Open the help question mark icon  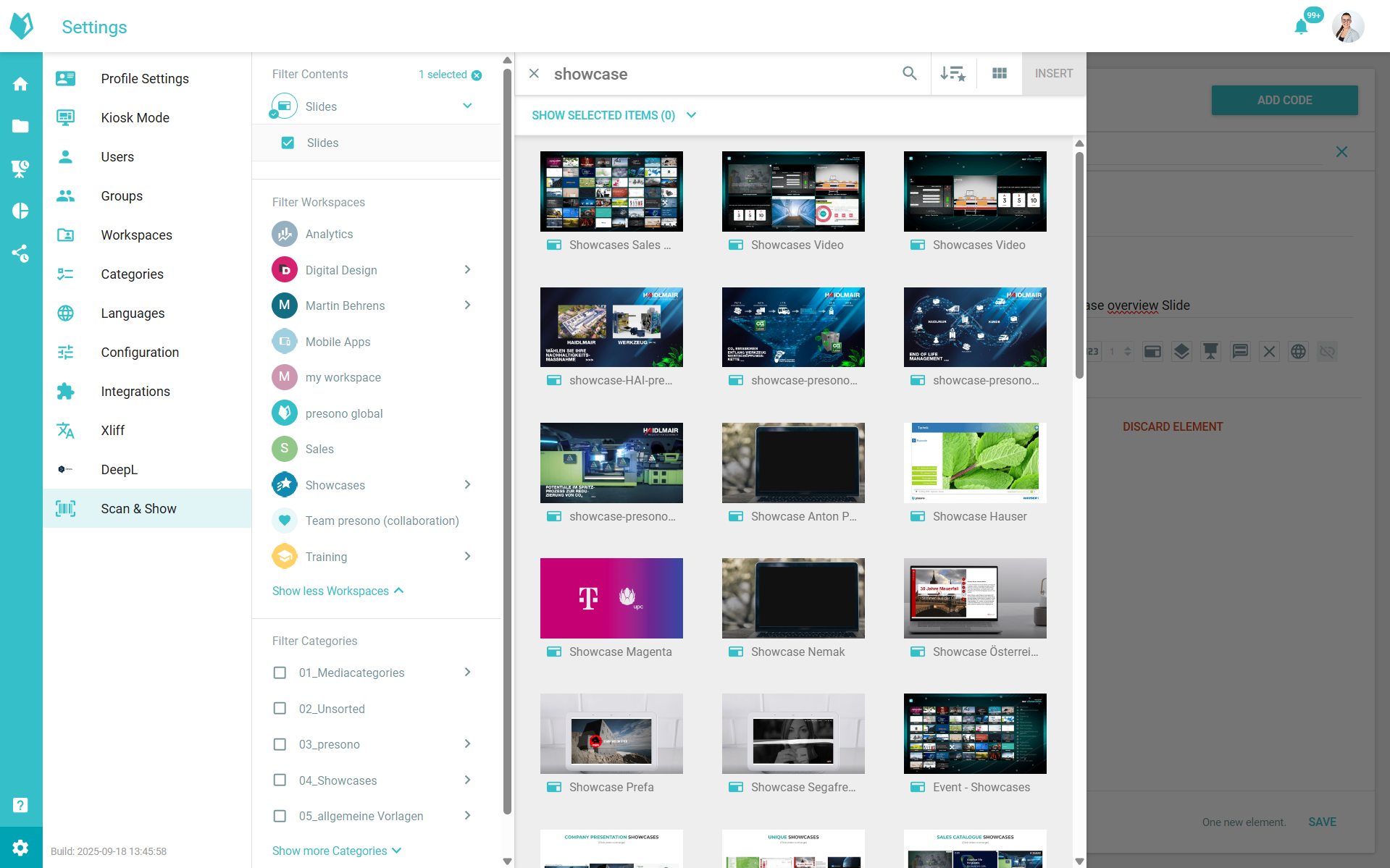(20, 805)
